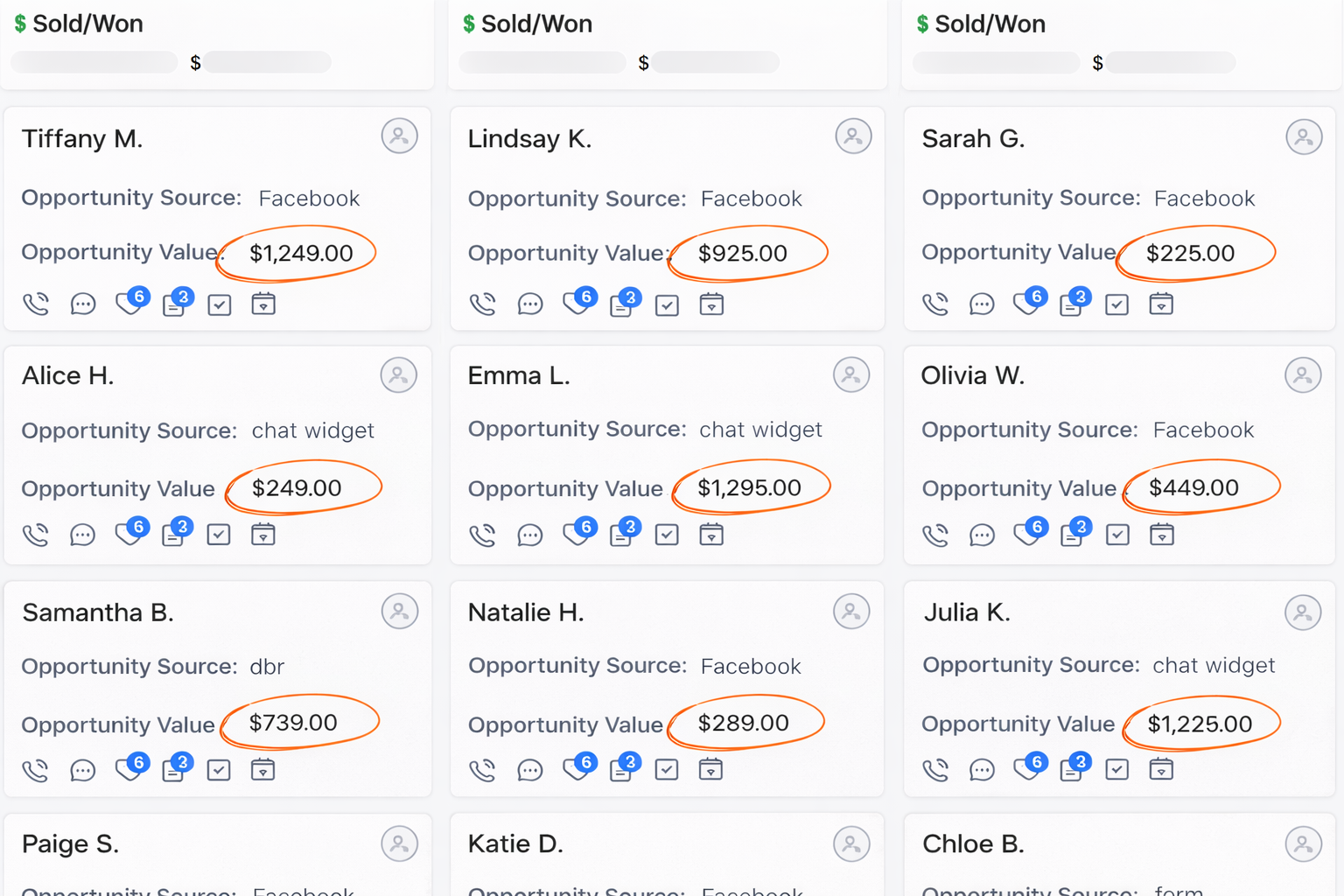Toggle task checkbox on Julia K. card
1344x896 pixels.
1117,769
